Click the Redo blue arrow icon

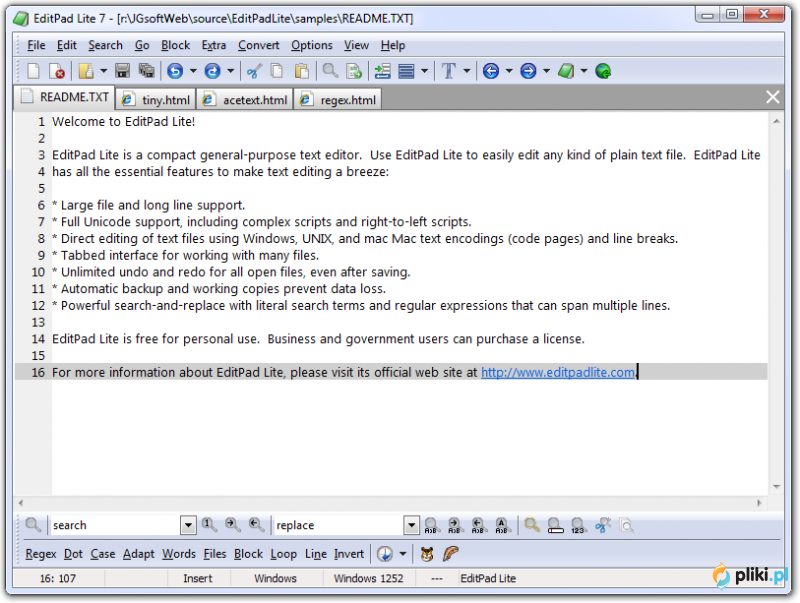212,71
